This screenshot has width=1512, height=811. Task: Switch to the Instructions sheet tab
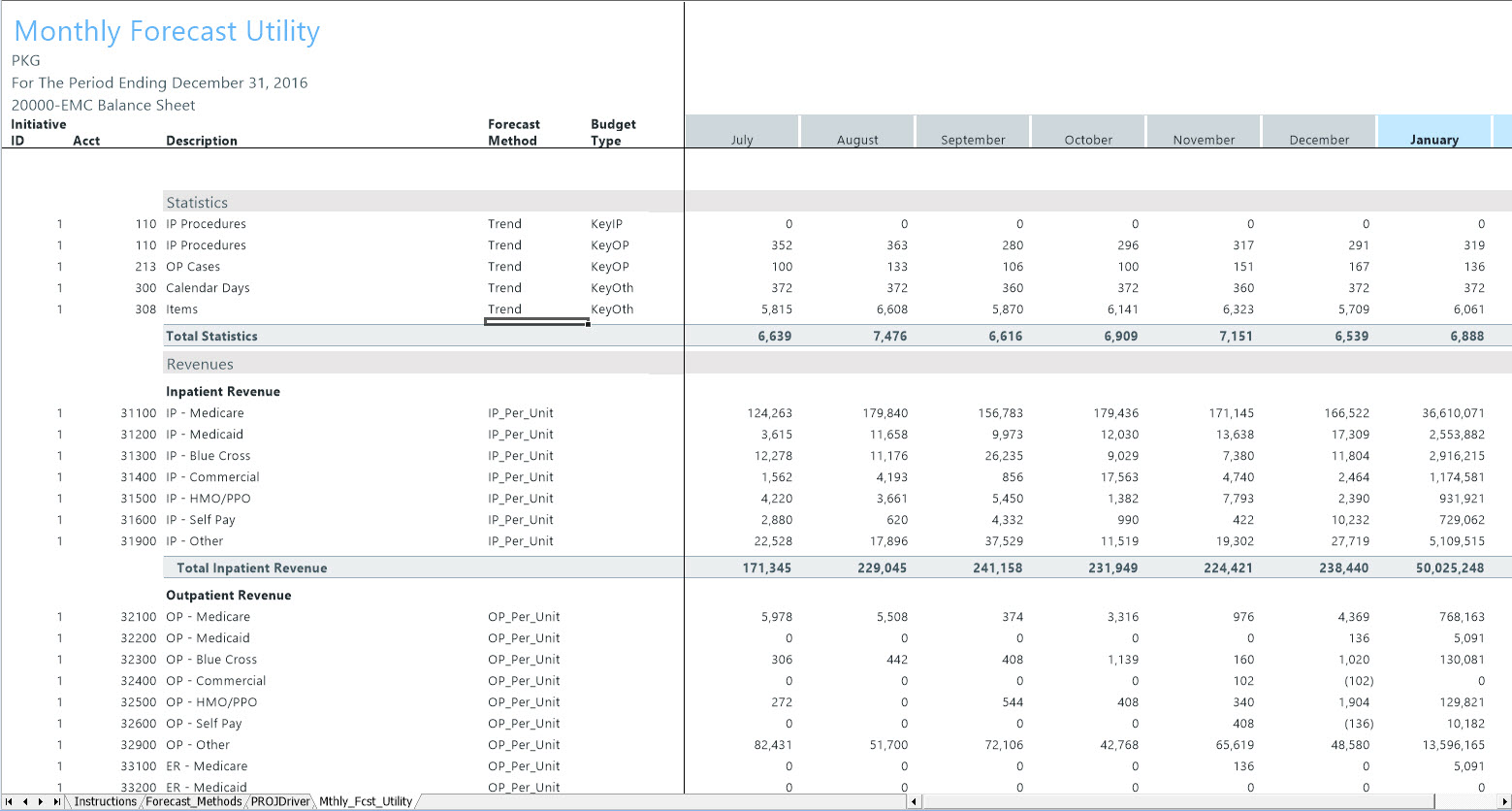pos(106,802)
